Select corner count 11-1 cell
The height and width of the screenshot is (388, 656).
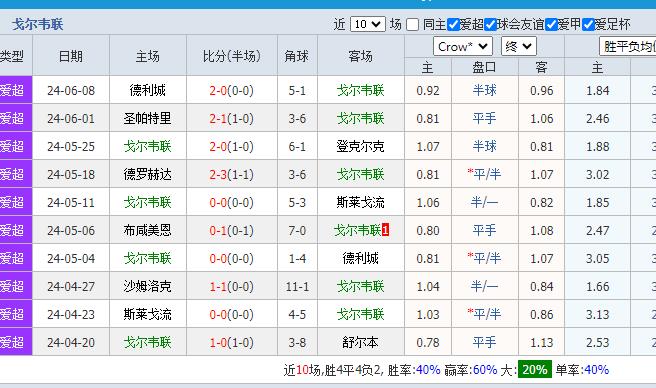(297, 286)
